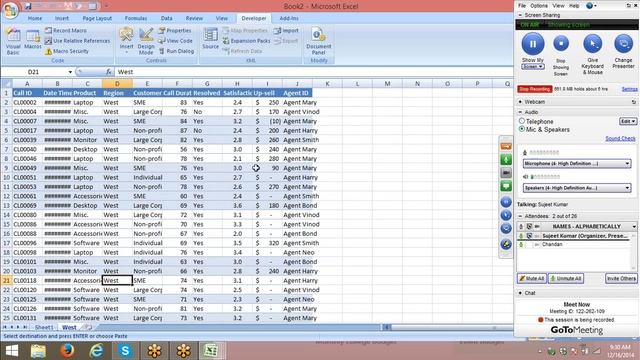Screen dimensions: 640x360
Task: Click the Mute All button
Action: point(532,278)
